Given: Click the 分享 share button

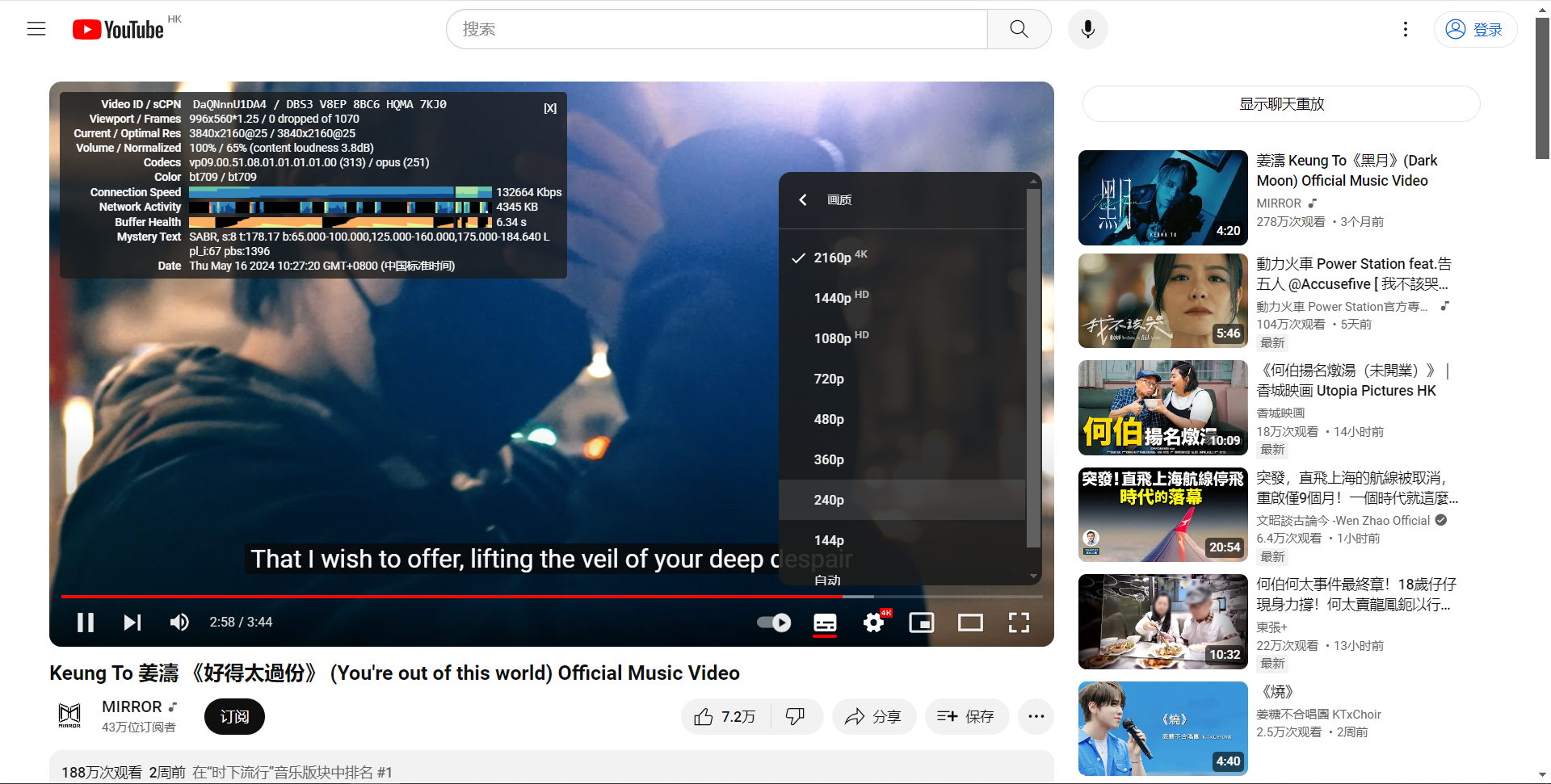Looking at the screenshot, I should point(874,717).
